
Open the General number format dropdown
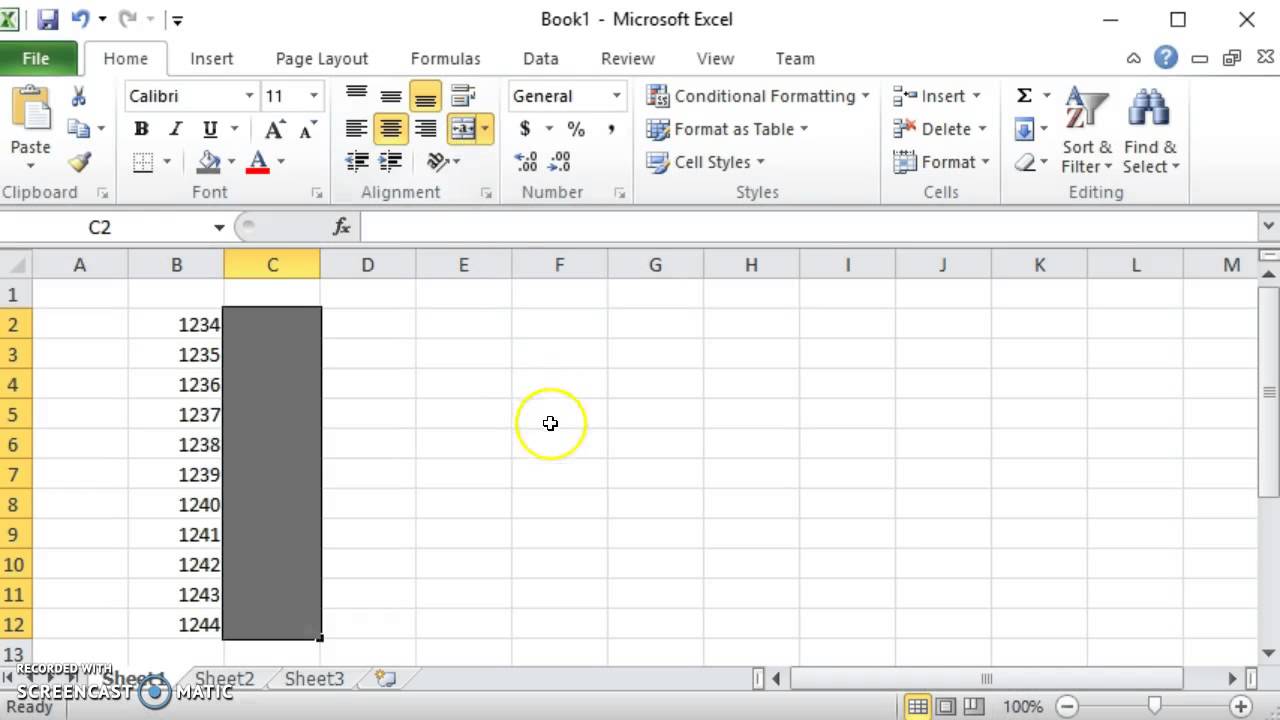(x=616, y=96)
